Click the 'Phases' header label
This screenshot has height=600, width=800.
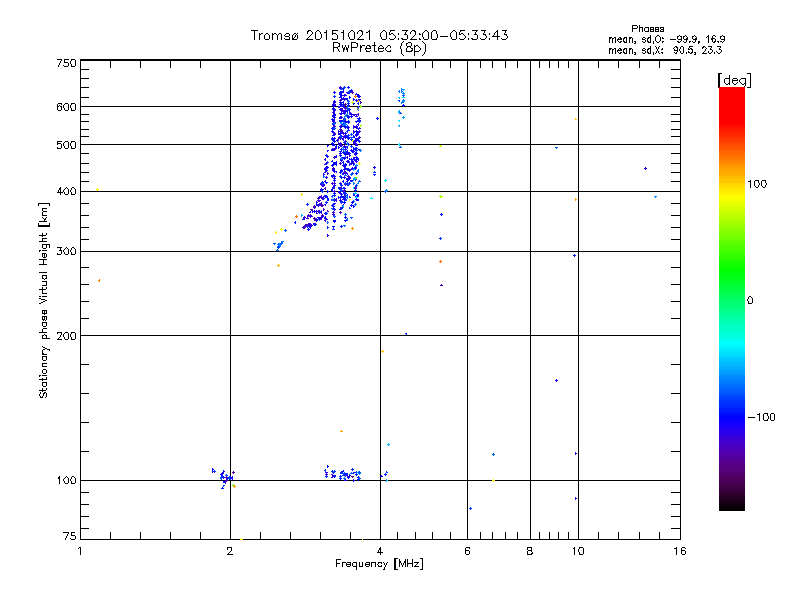pos(647,29)
